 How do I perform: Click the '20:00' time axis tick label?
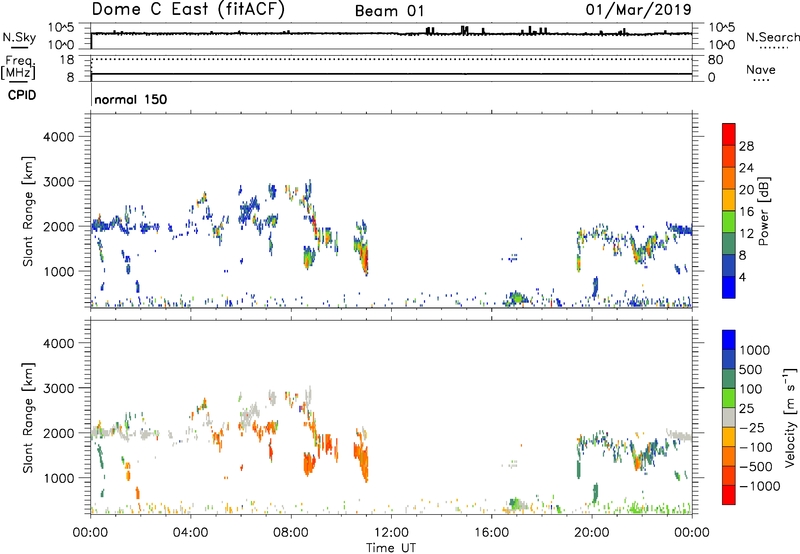591,533
